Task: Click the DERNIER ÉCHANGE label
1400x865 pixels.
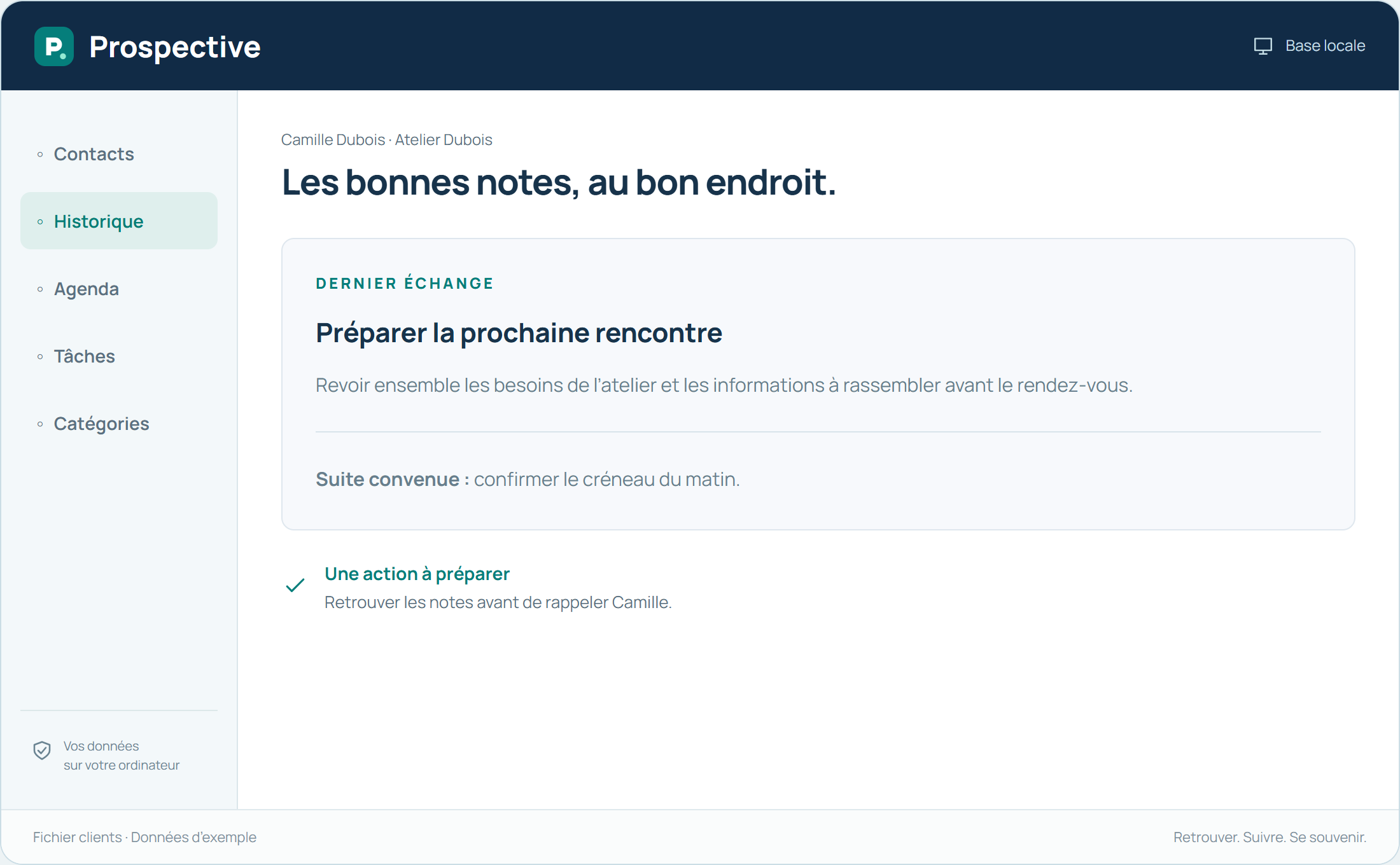Action: [x=405, y=284]
